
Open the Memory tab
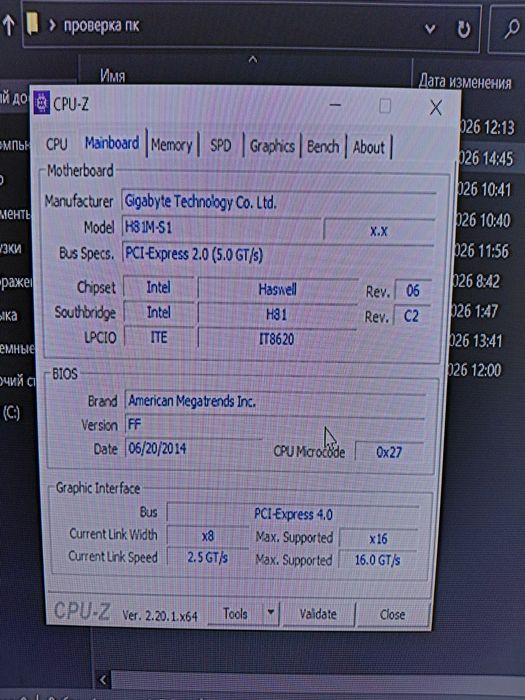click(171, 145)
